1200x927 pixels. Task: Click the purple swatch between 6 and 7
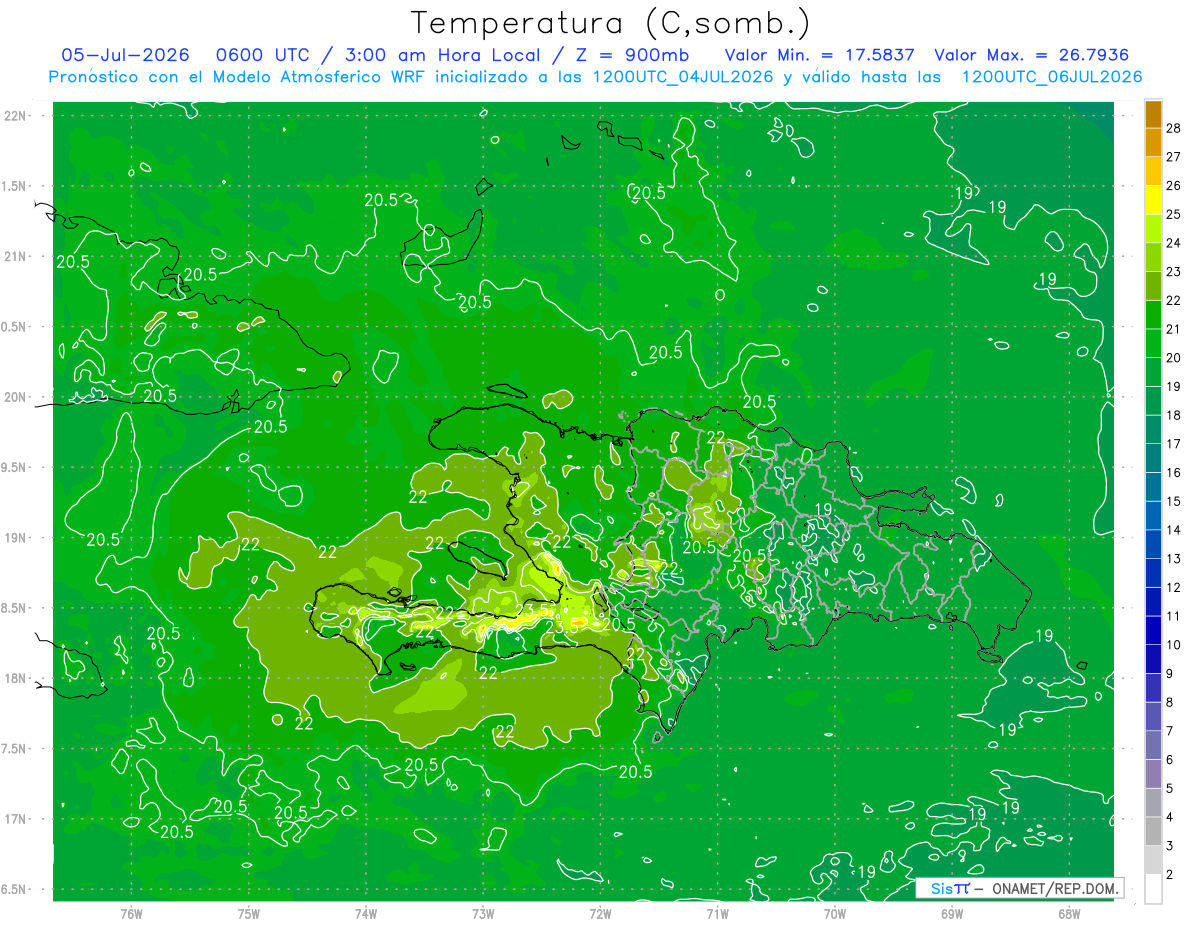click(x=1153, y=745)
